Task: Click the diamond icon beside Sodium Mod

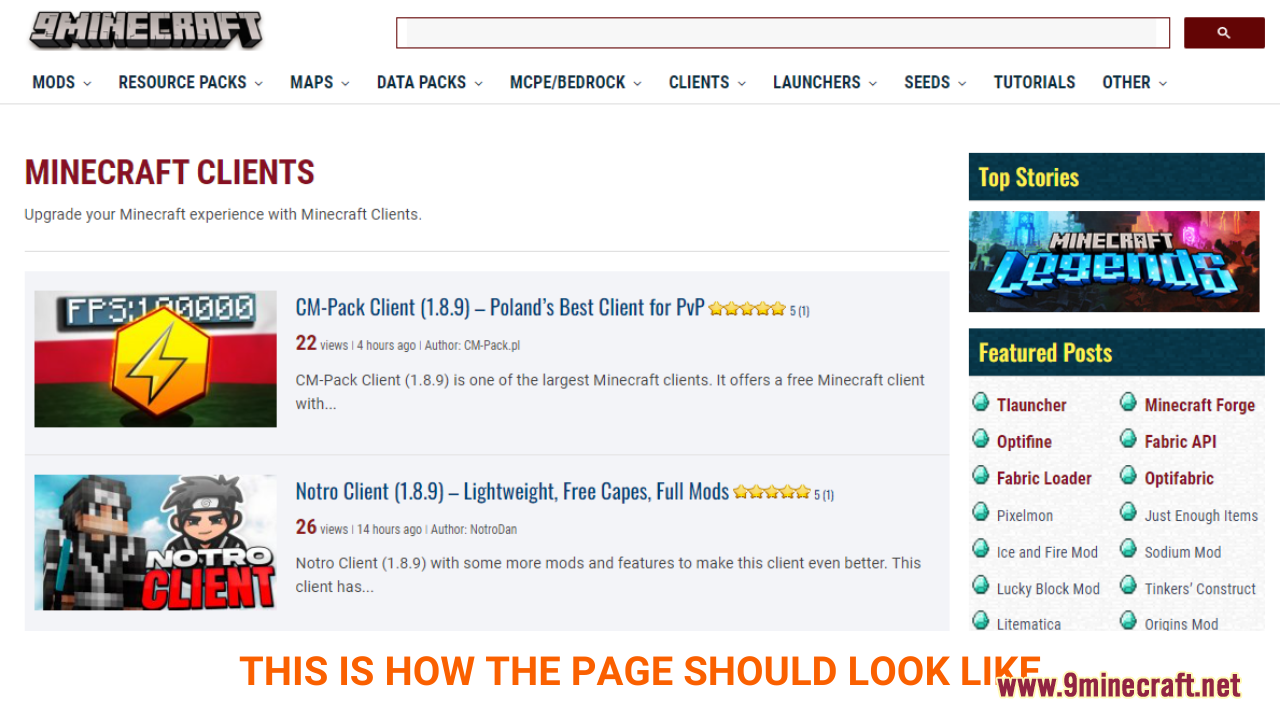Action: pos(1128,549)
